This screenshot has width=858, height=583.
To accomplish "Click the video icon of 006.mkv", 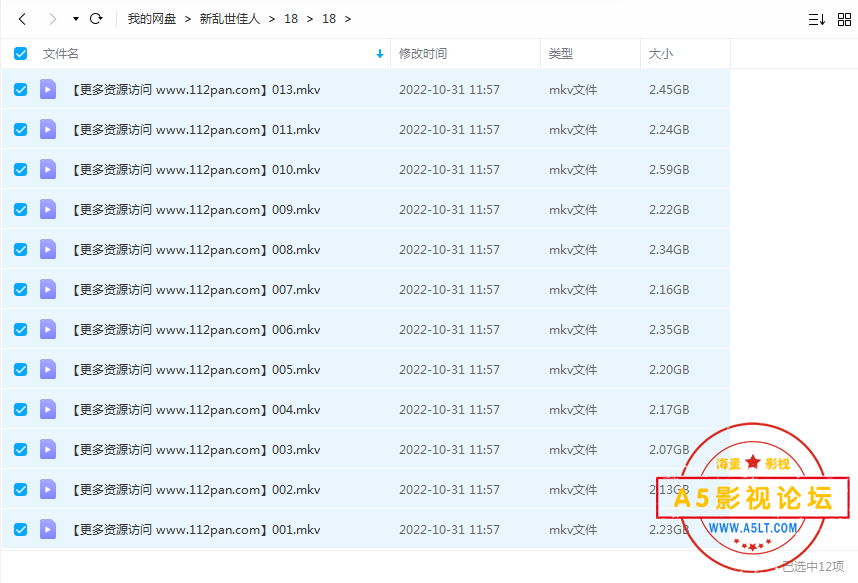I will click(48, 330).
